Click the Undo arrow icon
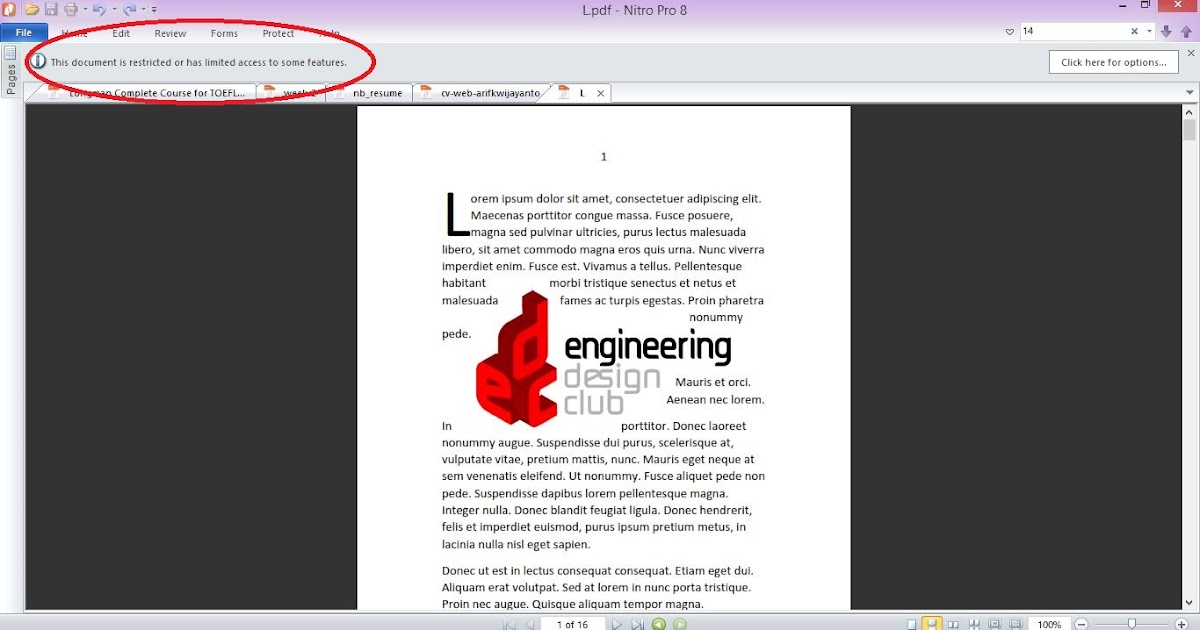This screenshot has width=1200, height=630. click(x=99, y=9)
